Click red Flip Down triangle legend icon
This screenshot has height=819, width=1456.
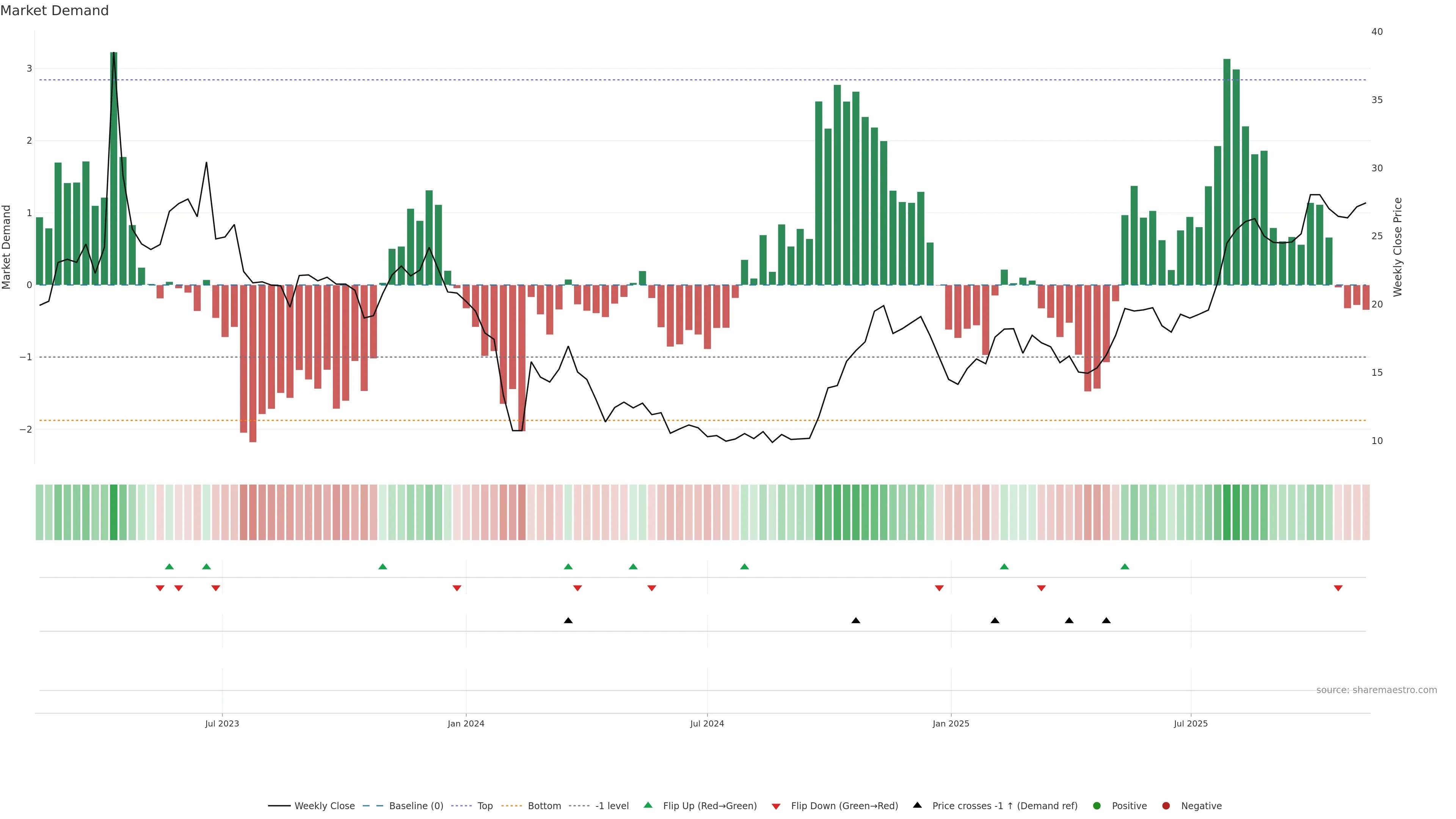pos(776,806)
